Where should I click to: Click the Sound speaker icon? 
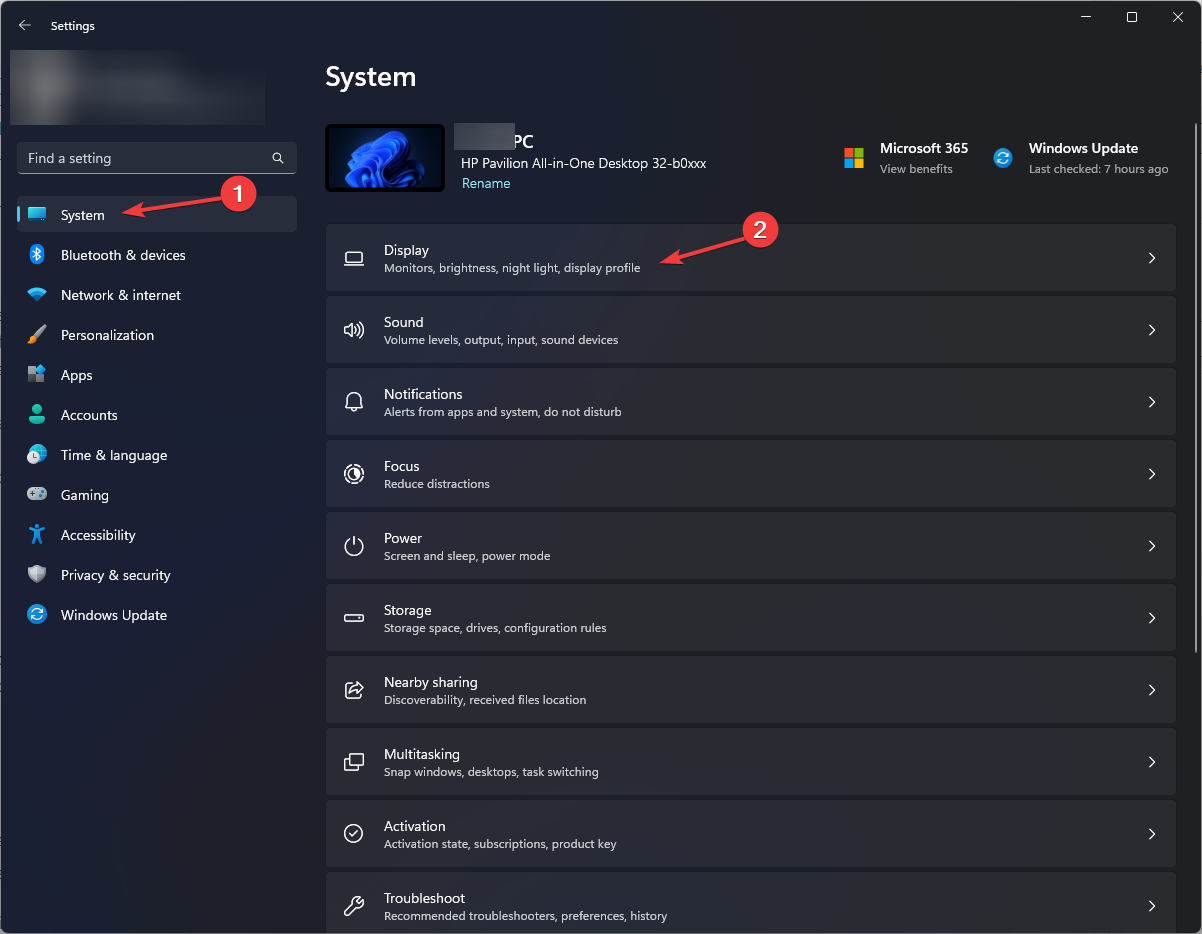354,330
